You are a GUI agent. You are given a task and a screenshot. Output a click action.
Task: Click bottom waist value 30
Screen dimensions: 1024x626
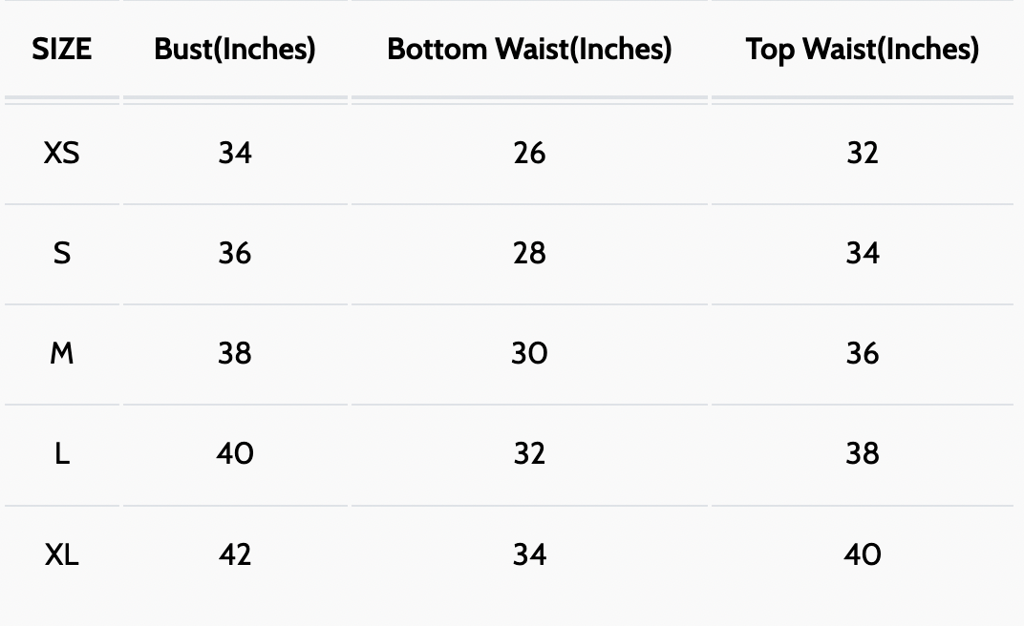coord(529,353)
